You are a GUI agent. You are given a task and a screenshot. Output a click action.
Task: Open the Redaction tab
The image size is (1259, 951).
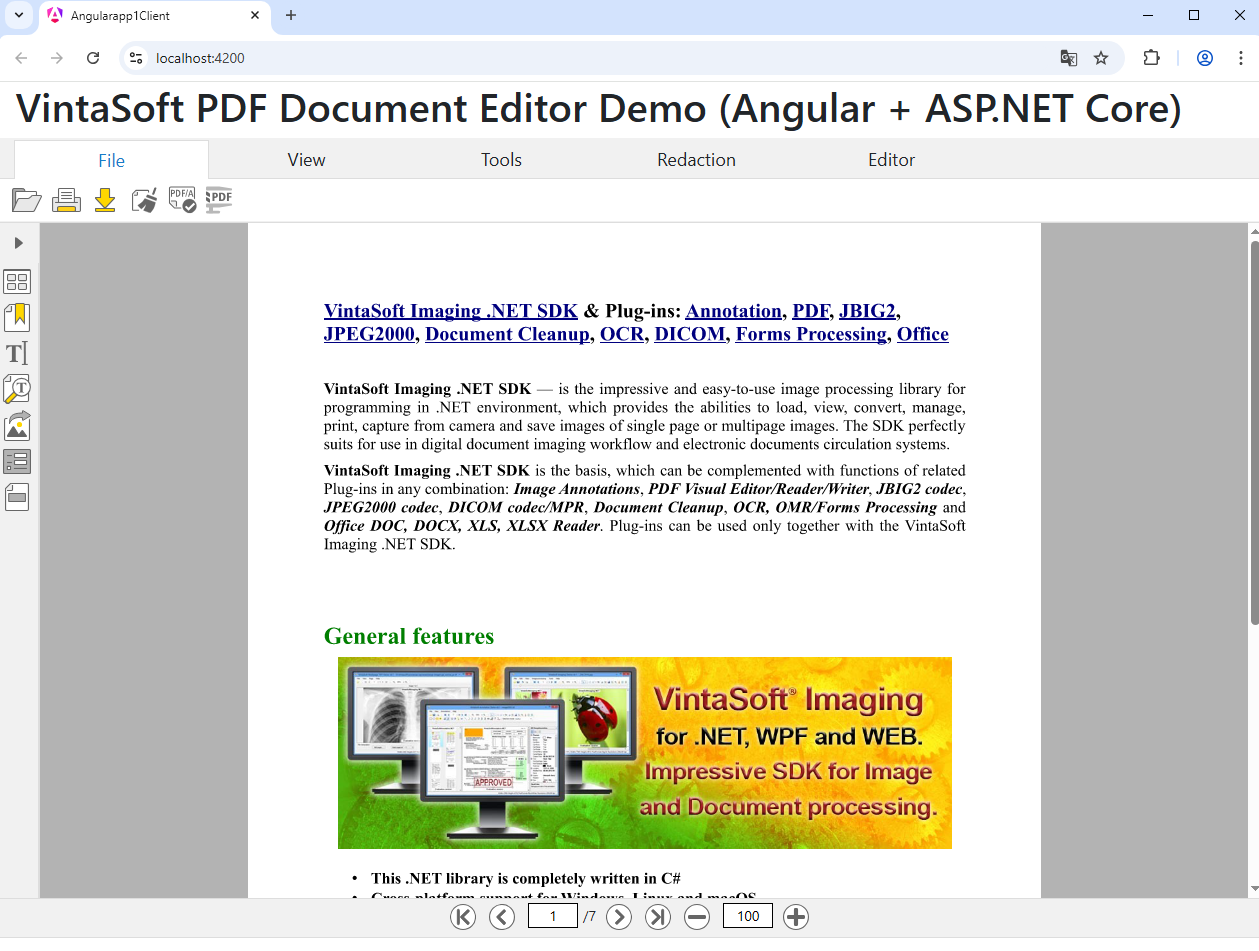[x=696, y=160]
